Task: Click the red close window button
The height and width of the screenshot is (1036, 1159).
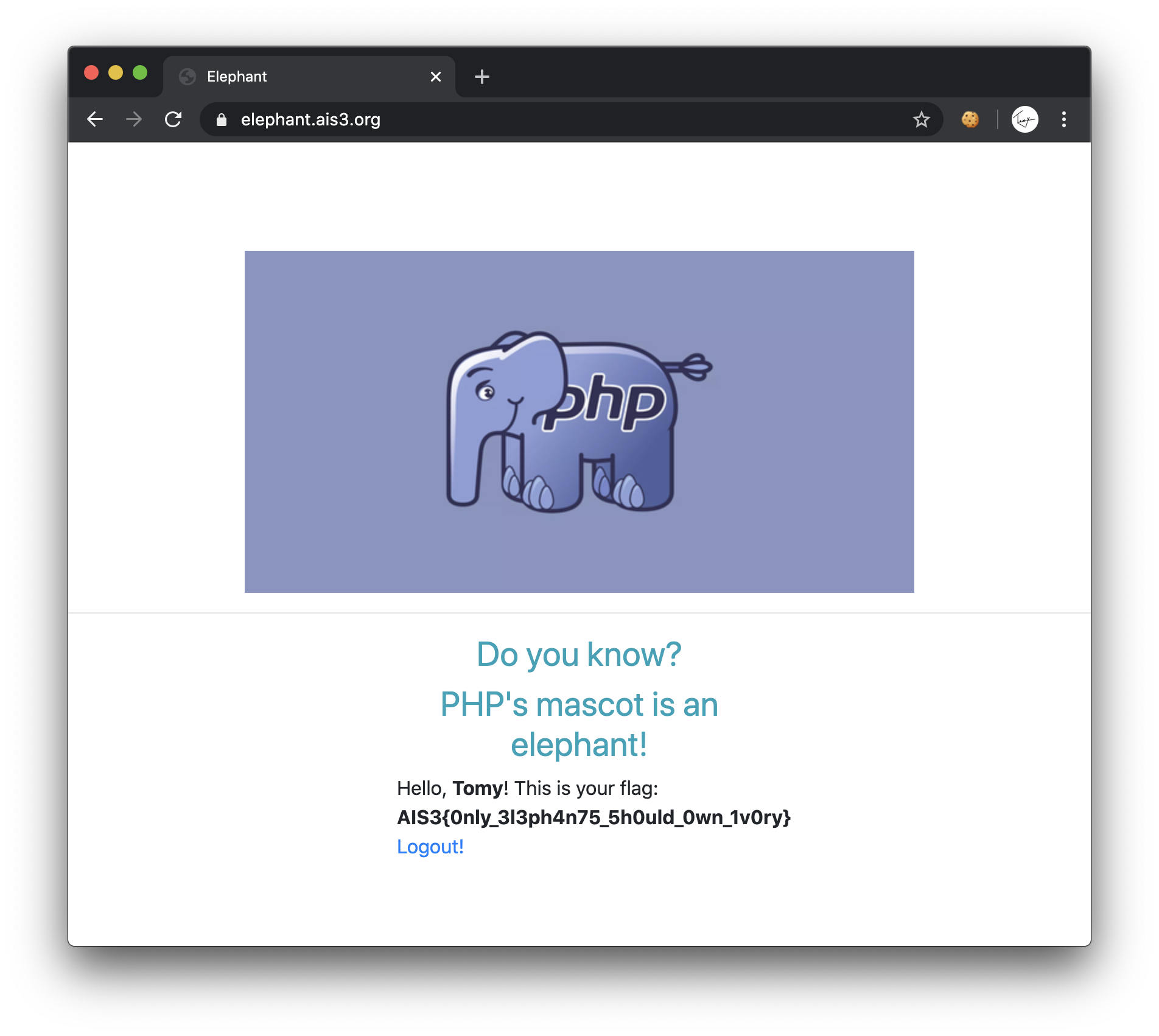Action: click(91, 73)
